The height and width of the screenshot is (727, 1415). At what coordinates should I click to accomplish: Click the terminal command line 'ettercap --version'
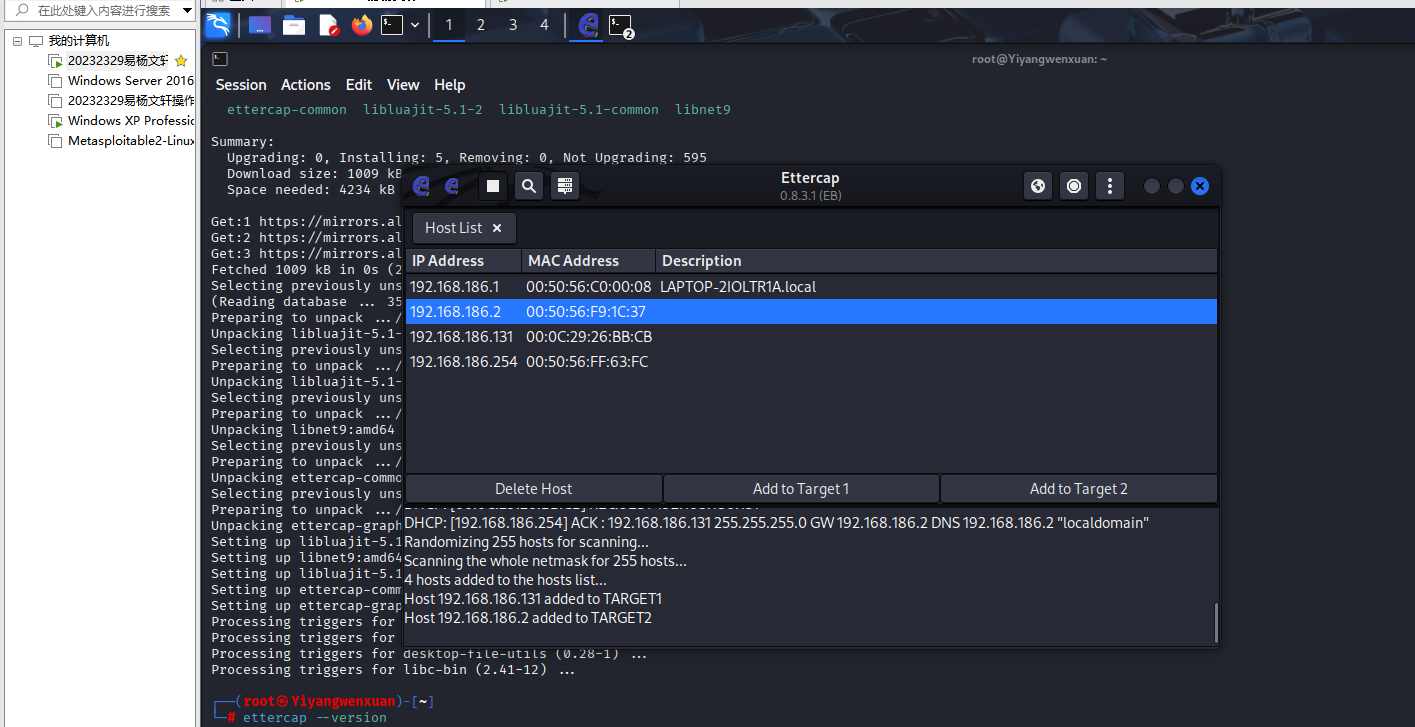click(315, 718)
